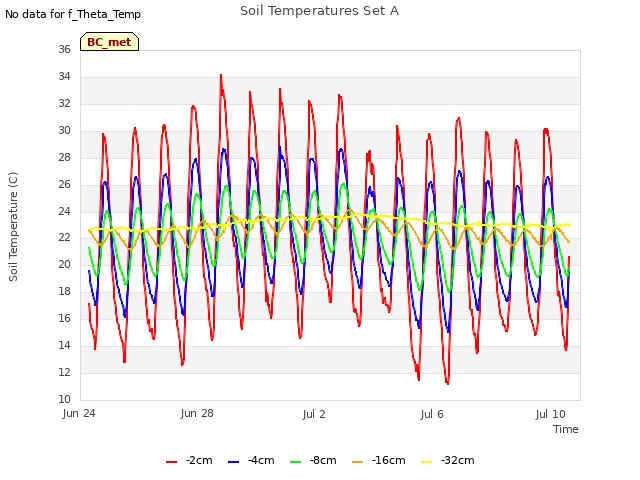
Task: Click the 34 y-axis tick label
Action: click(x=64, y=76)
